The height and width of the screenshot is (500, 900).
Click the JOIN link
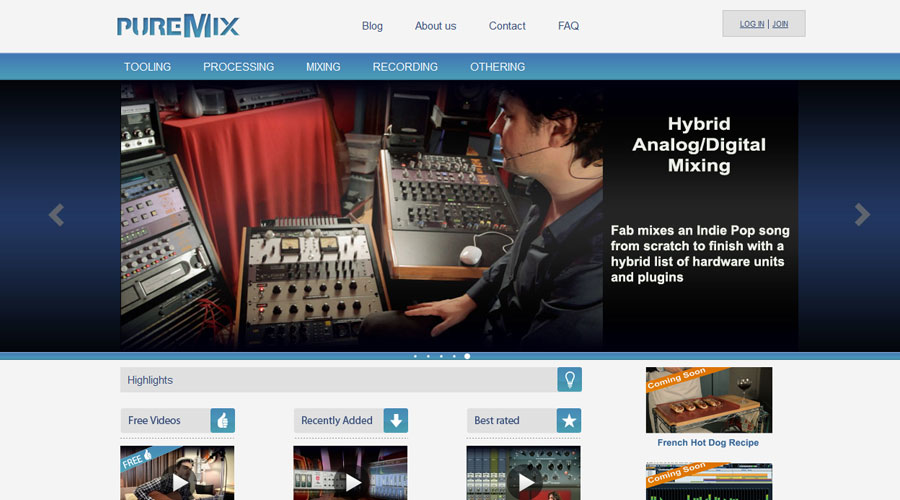[780, 24]
